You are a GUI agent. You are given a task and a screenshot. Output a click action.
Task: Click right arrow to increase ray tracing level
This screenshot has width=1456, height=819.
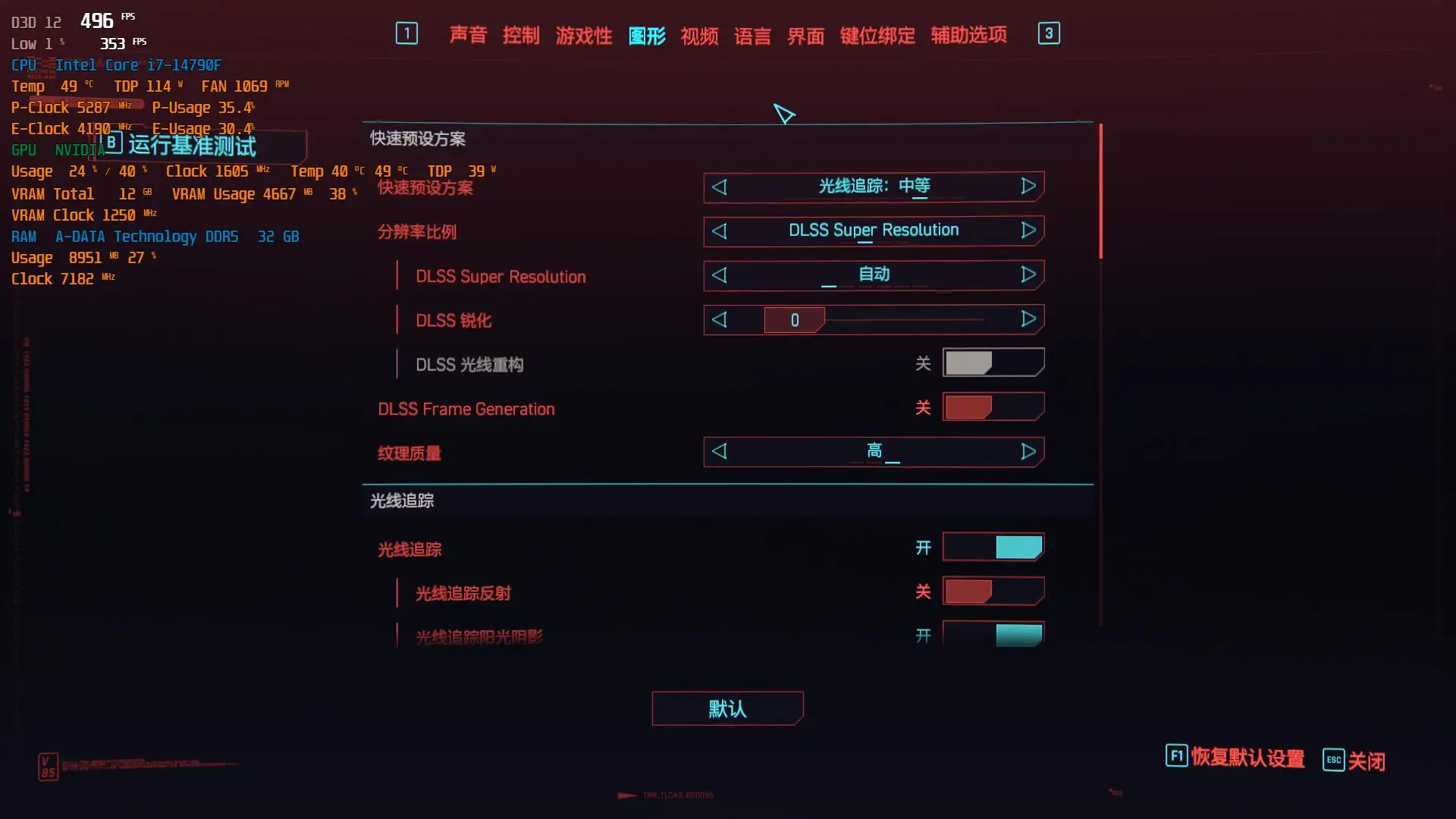(1028, 186)
